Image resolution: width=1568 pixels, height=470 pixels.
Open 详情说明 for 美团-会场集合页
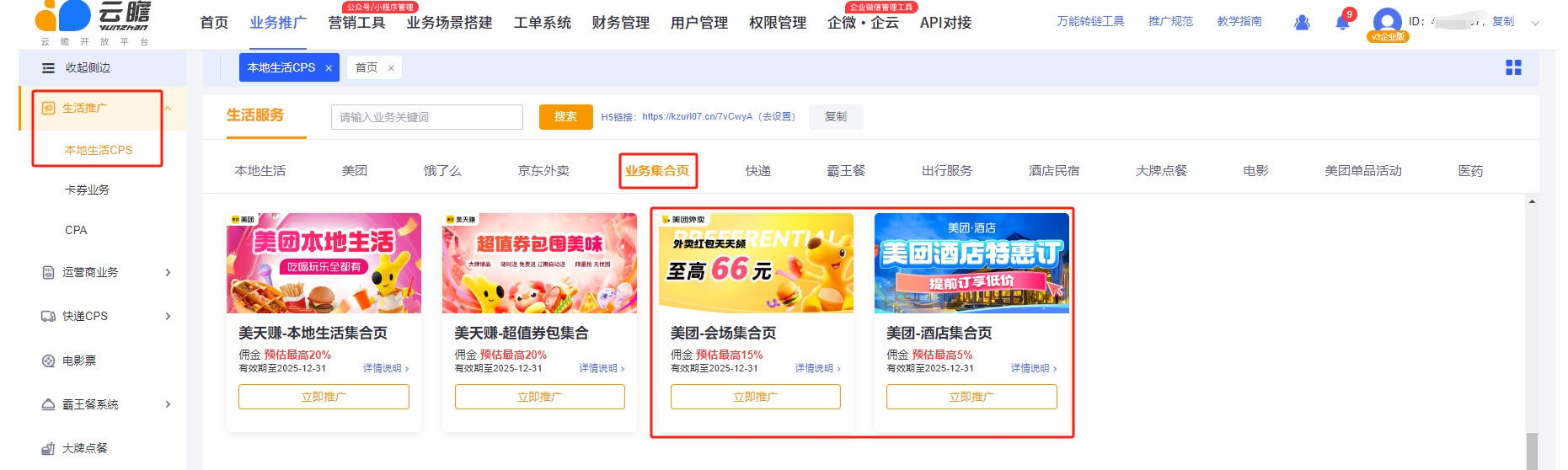[817, 368]
